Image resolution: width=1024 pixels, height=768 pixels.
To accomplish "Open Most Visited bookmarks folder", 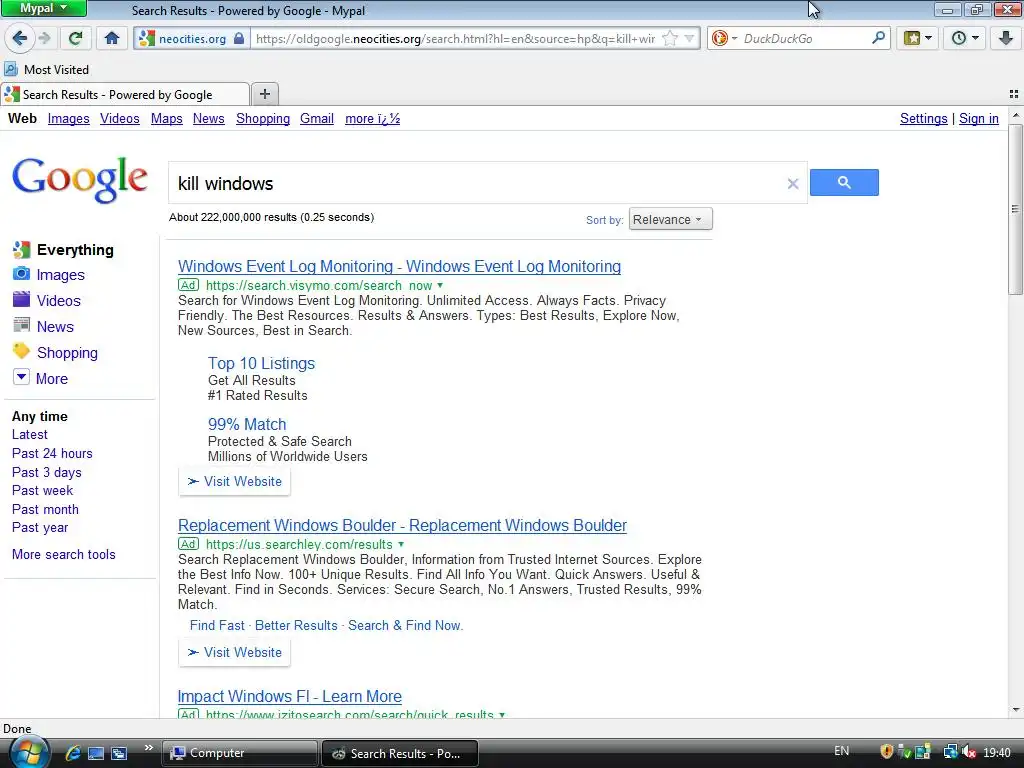I will click(x=46, y=69).
